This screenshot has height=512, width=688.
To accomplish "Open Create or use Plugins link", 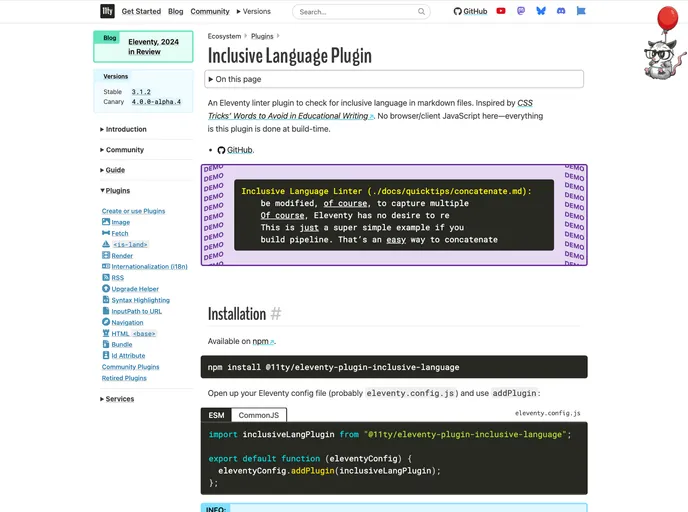I will 133,211.
